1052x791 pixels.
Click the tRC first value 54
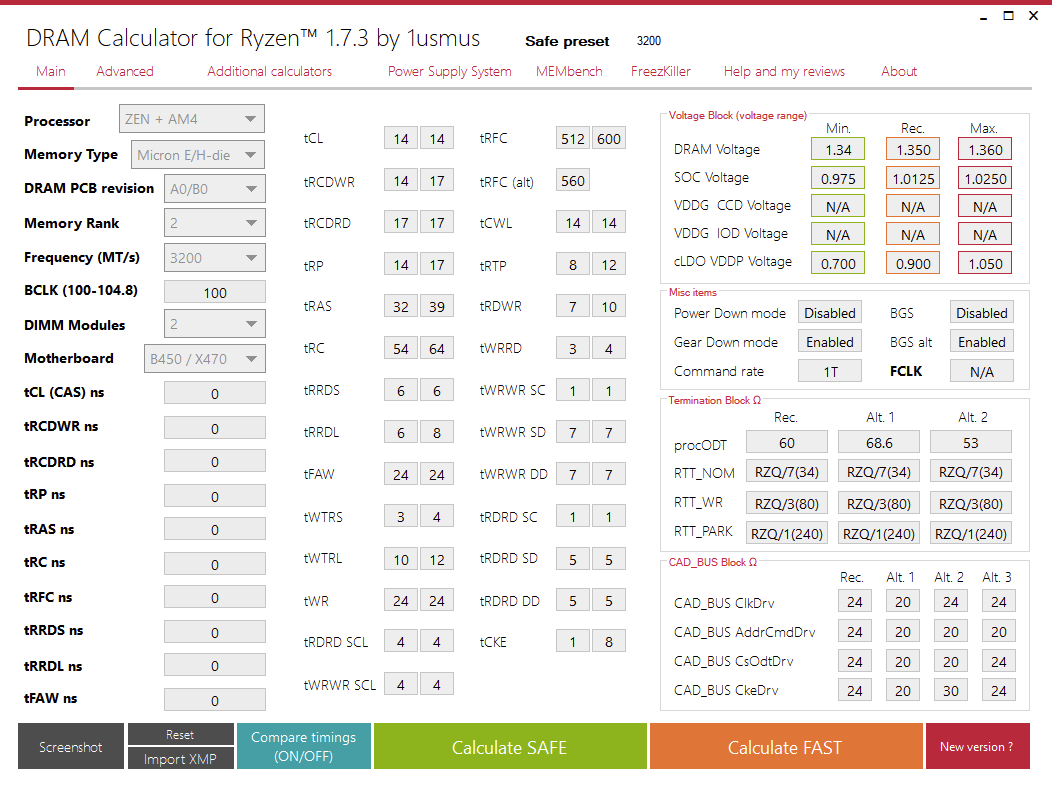[x=401, y=348]
